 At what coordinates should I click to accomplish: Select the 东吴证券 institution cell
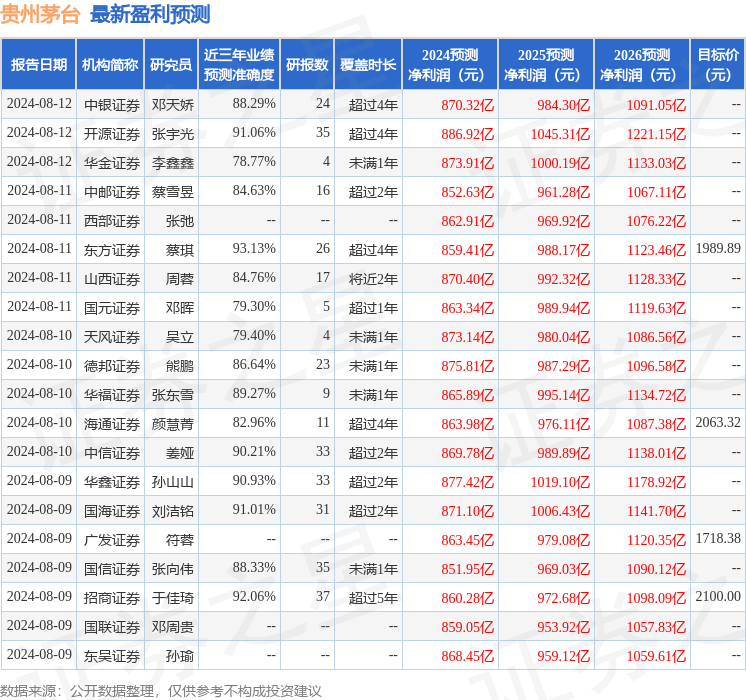pos(112,657)
